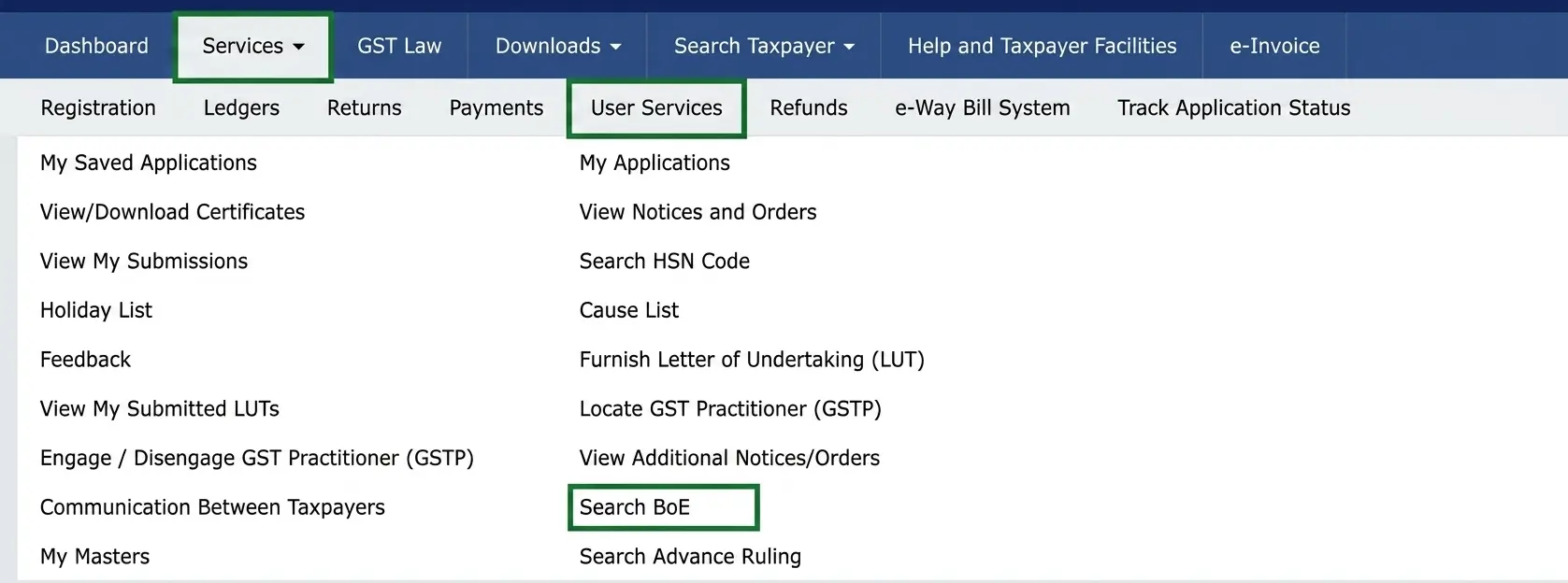1568x583 pixels.
Task: Select the Payments submenu tab
Action: 496,108
